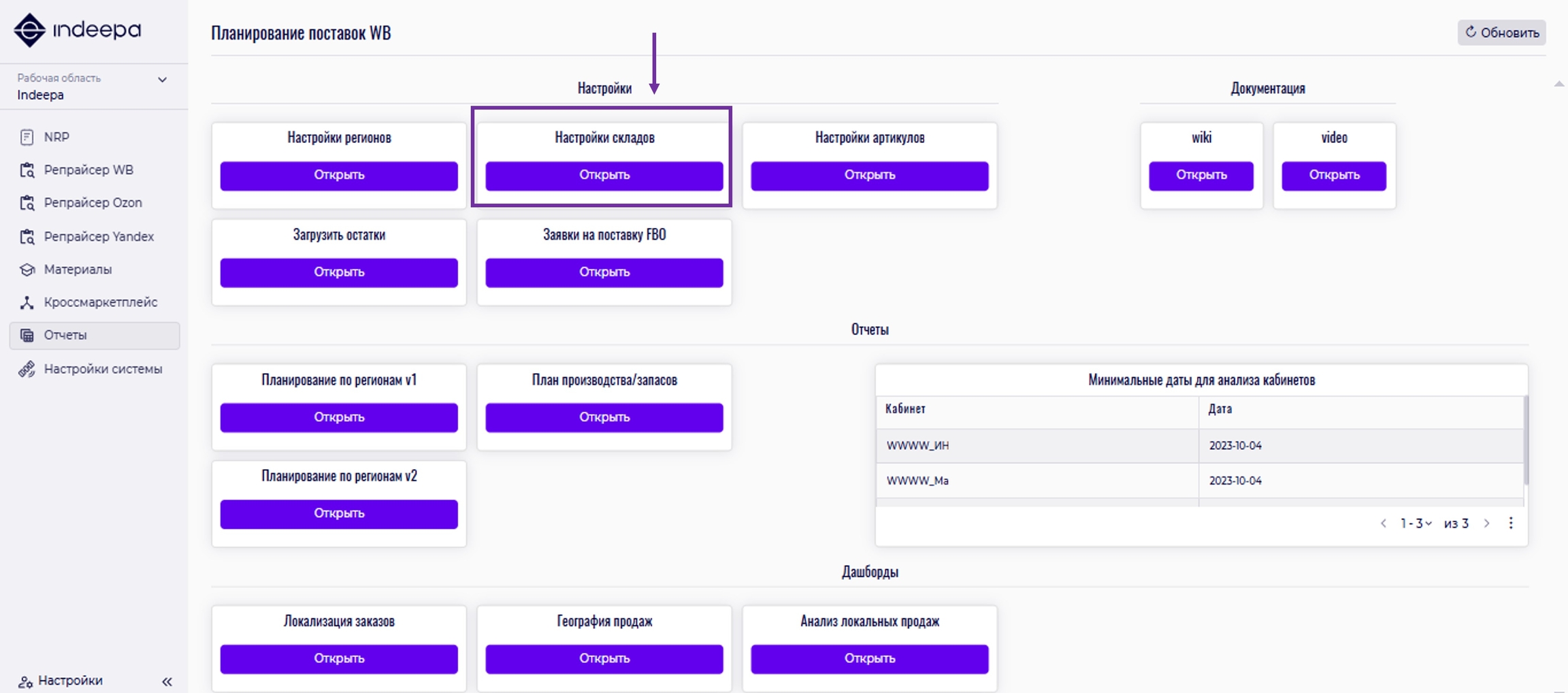Click the Материалы graduation cap icon
The image size is (1568, 693).
click(27, 270)
